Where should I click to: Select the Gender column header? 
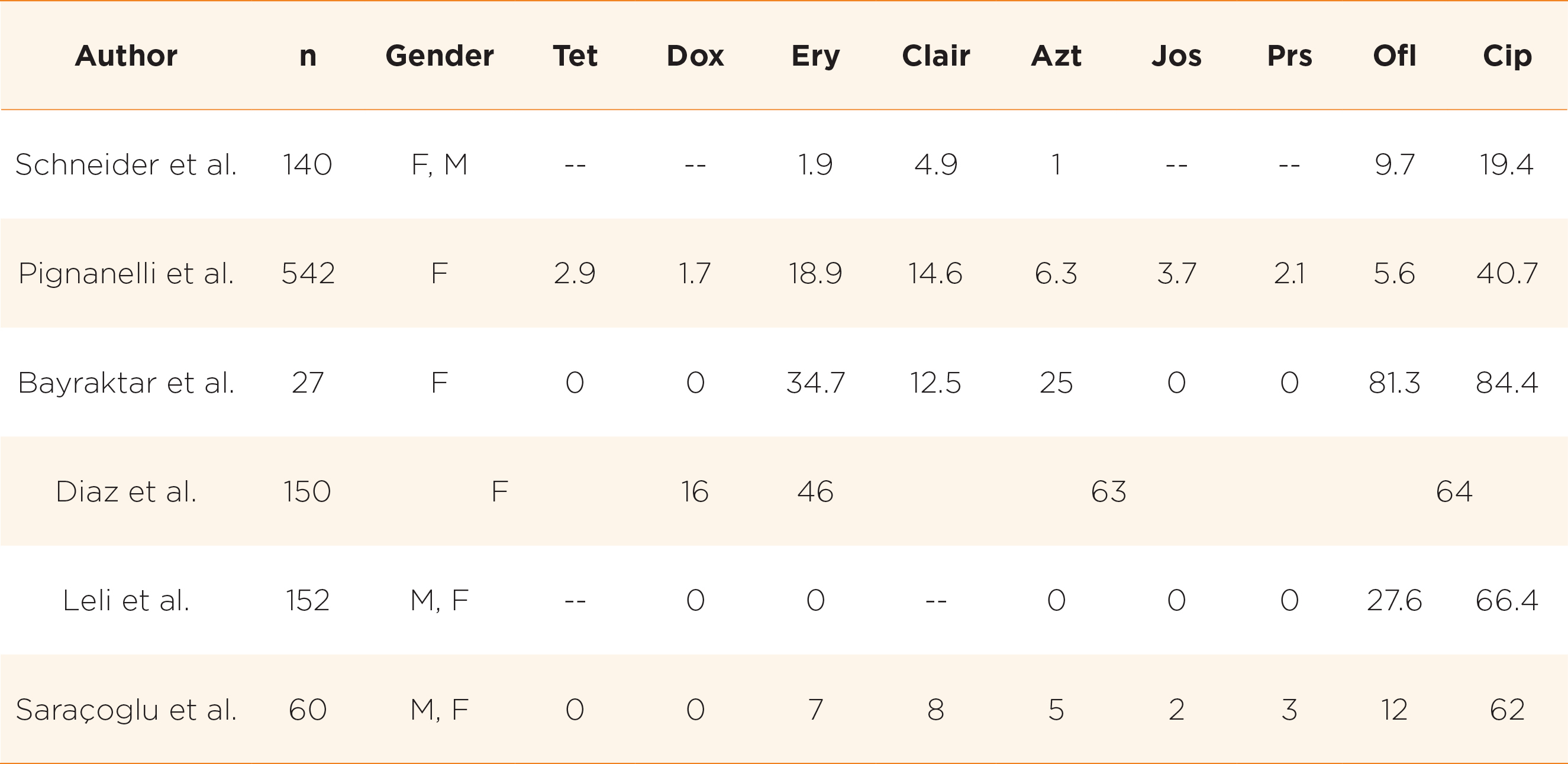[440, 56]
